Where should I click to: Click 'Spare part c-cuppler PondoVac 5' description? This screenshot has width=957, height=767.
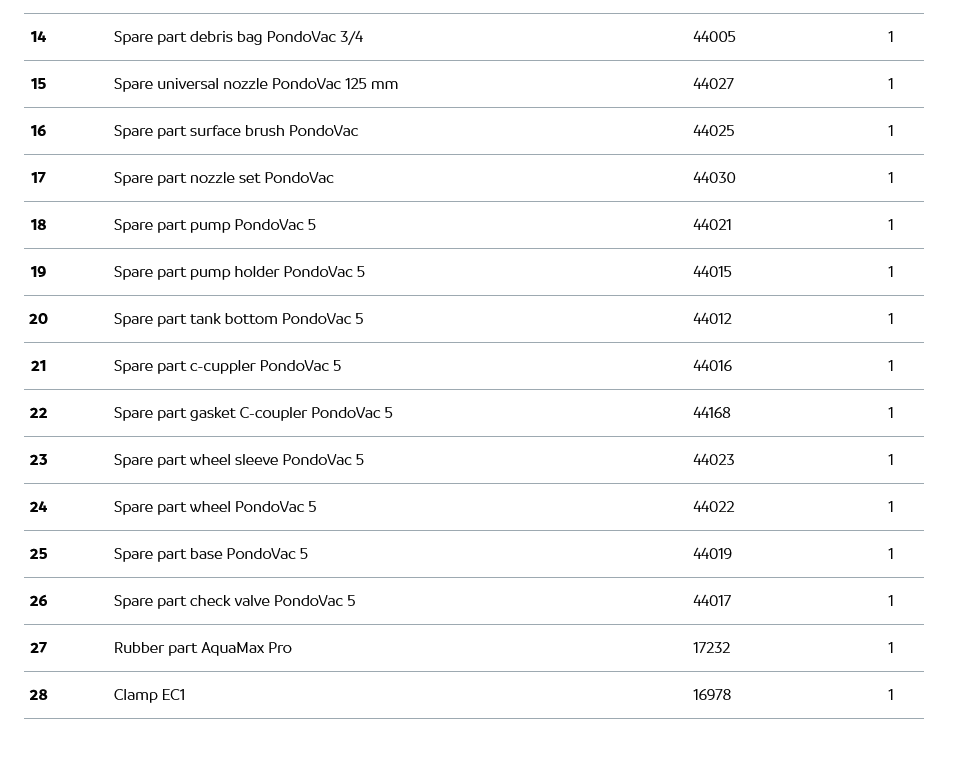[227, 366]
